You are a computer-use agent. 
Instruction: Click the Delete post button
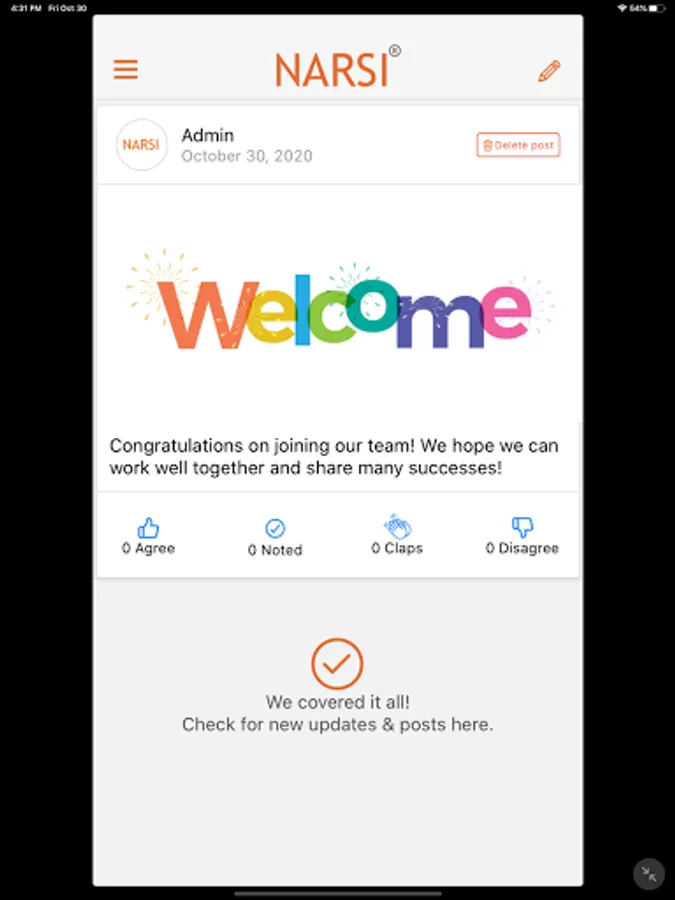pyautogui.click(x=518, y=145)
